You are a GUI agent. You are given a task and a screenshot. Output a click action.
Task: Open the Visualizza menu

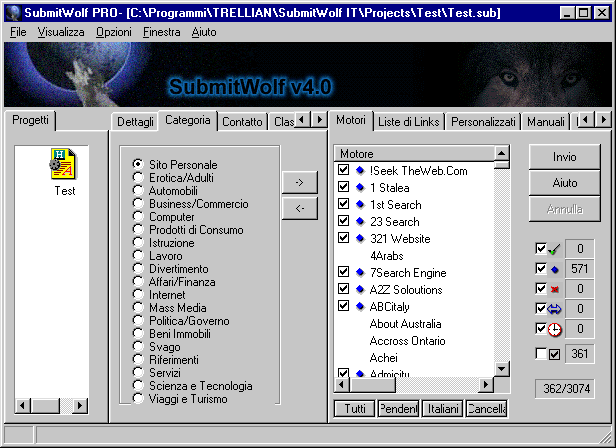pos(61,32)
